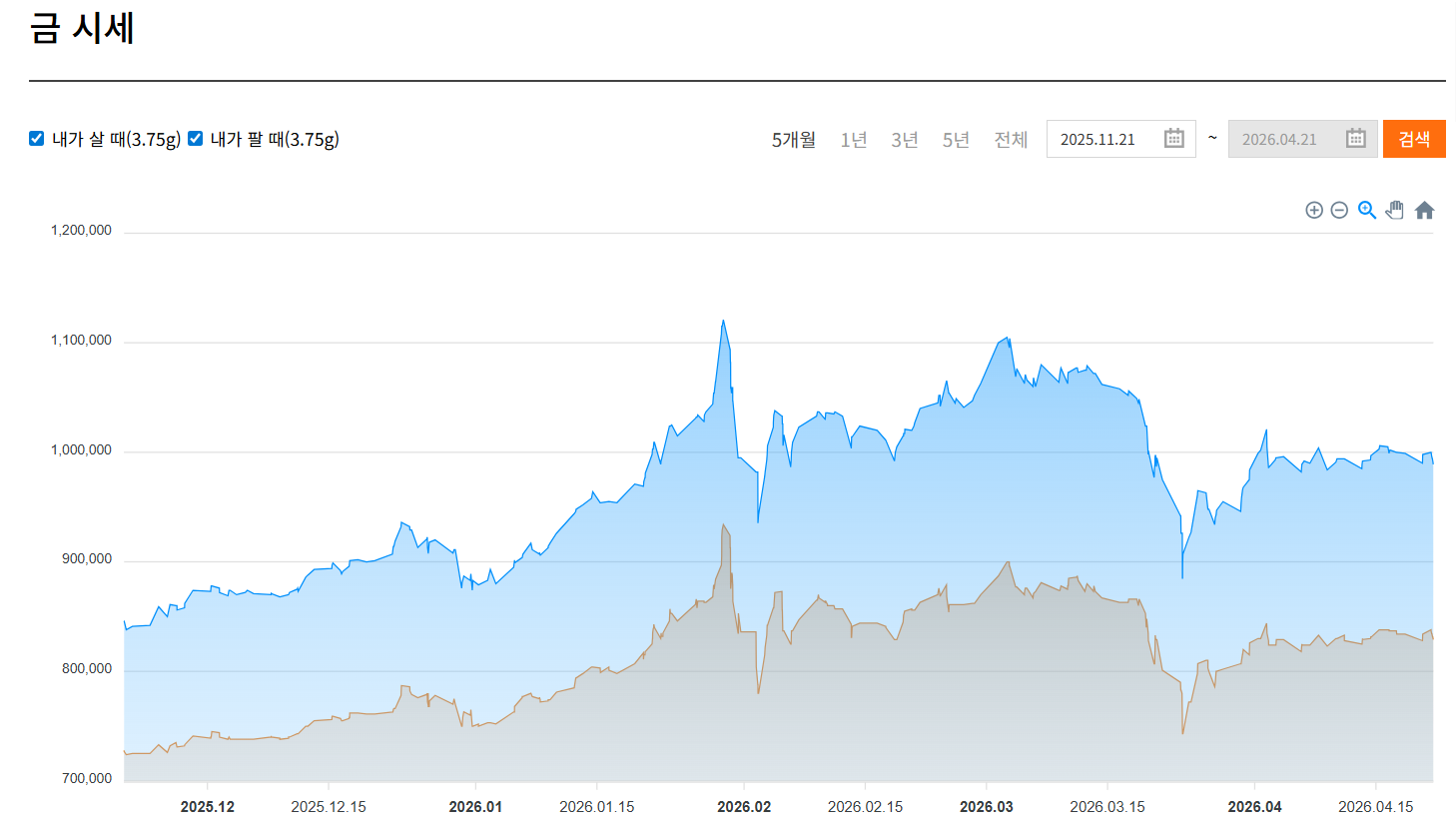1456x832 pixels.
Task: Select the 5년 period tab
Action: click(x=956, y=140)
